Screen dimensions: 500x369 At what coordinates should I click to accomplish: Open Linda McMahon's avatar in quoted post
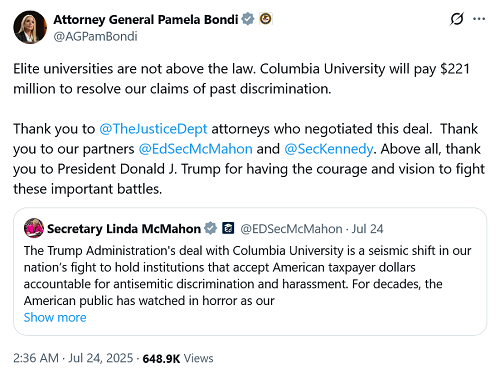[34, 228]
